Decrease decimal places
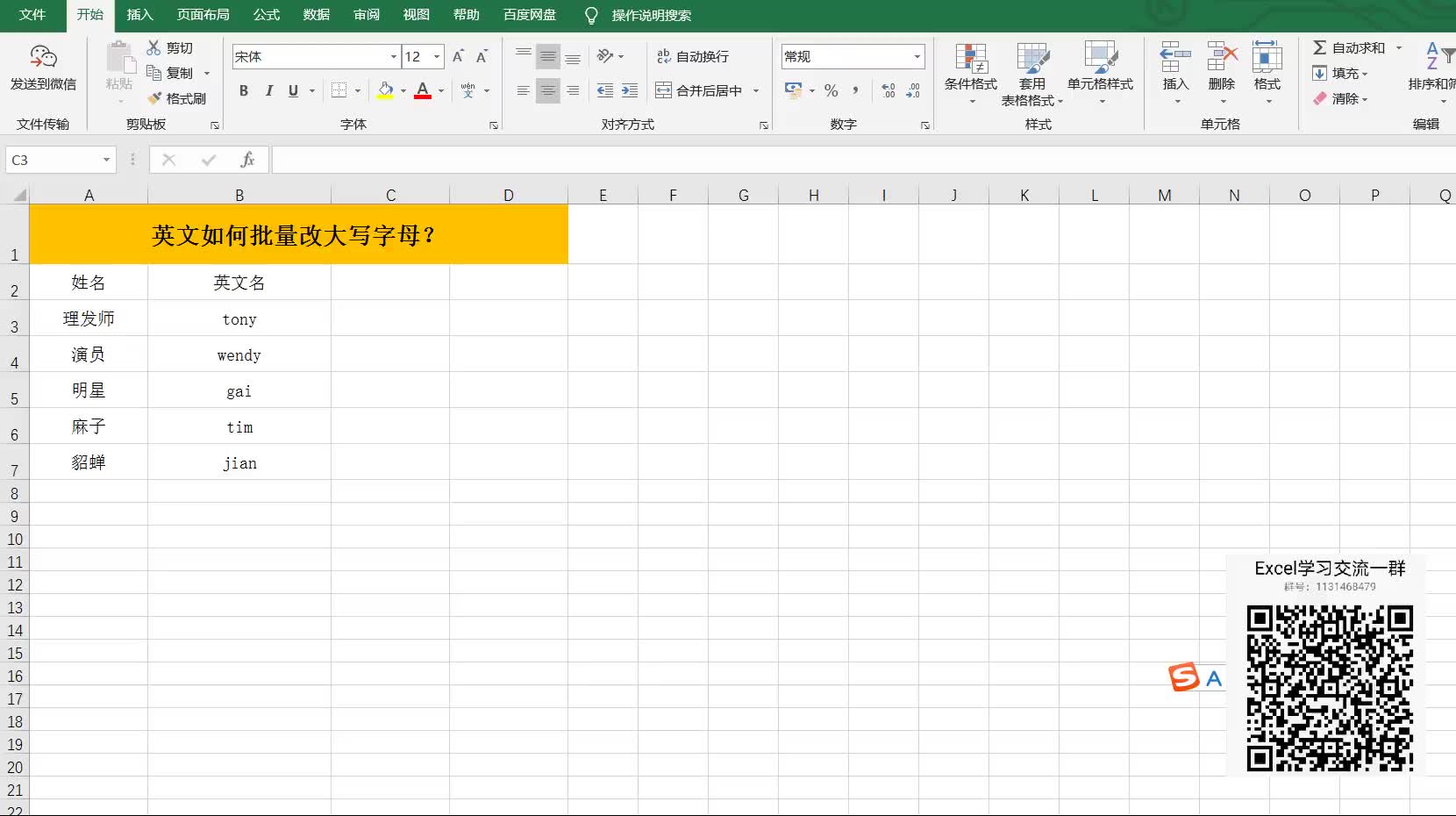Screen dimensions: 1456x816 coord(913,90)
